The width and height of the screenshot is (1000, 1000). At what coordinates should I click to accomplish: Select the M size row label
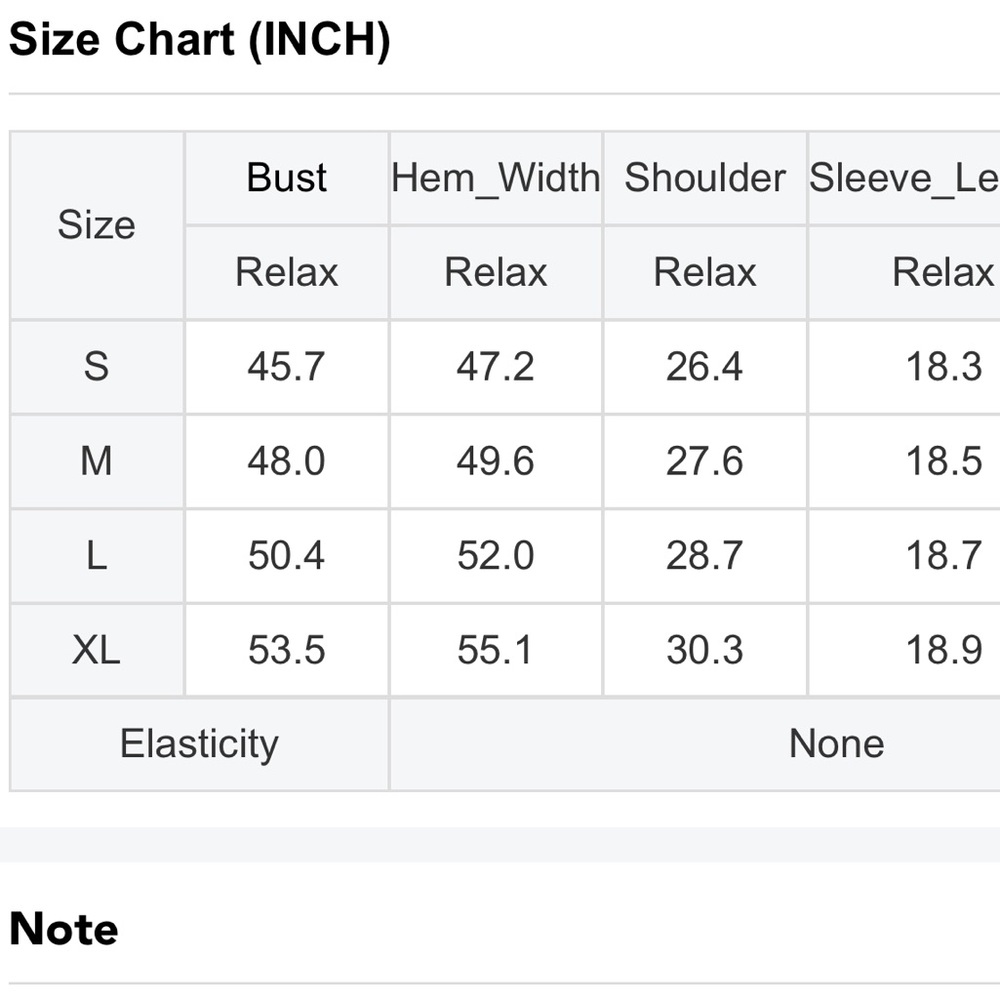(96, 461)
